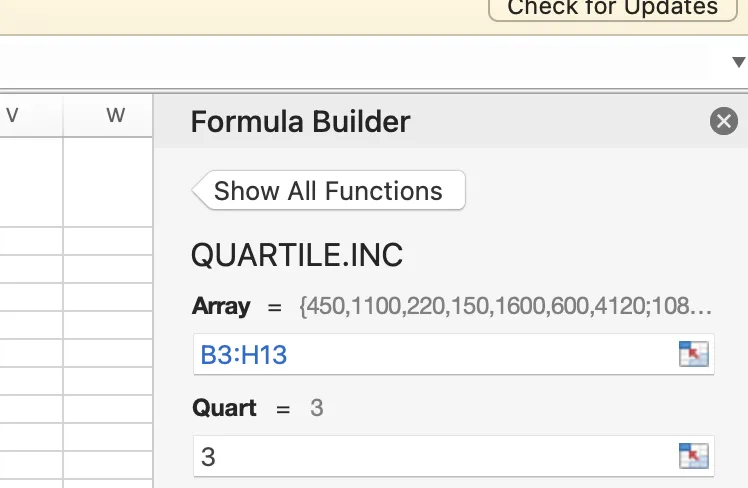The width and height of the screenshot is (748, 488).
Task: Select the topmost visible cell in column W
Action: point(108,181)
